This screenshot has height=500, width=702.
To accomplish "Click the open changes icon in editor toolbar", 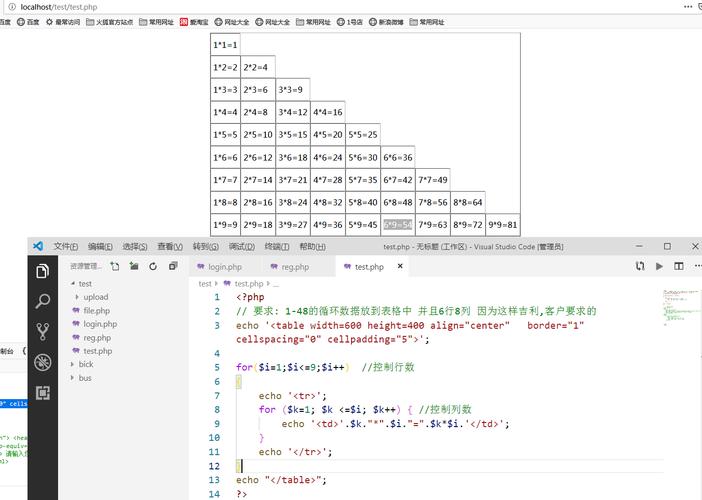I will coord(640,266).
